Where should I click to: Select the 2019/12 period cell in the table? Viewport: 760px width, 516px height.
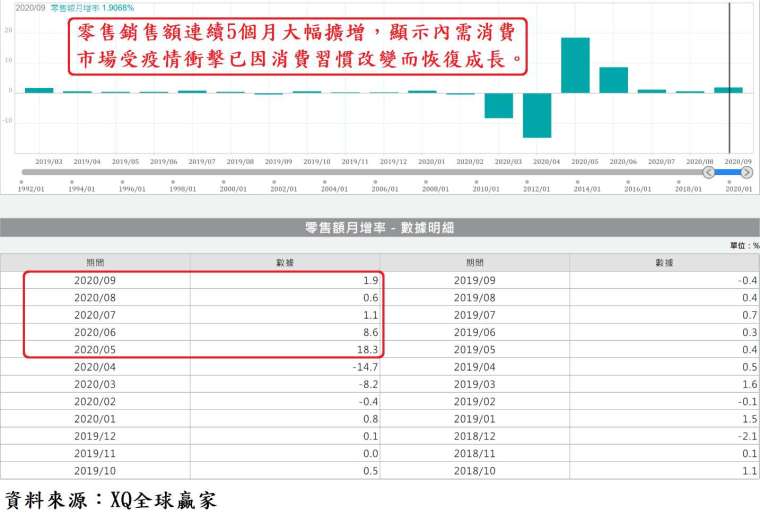pyautogui.click(x=95, y=436)
